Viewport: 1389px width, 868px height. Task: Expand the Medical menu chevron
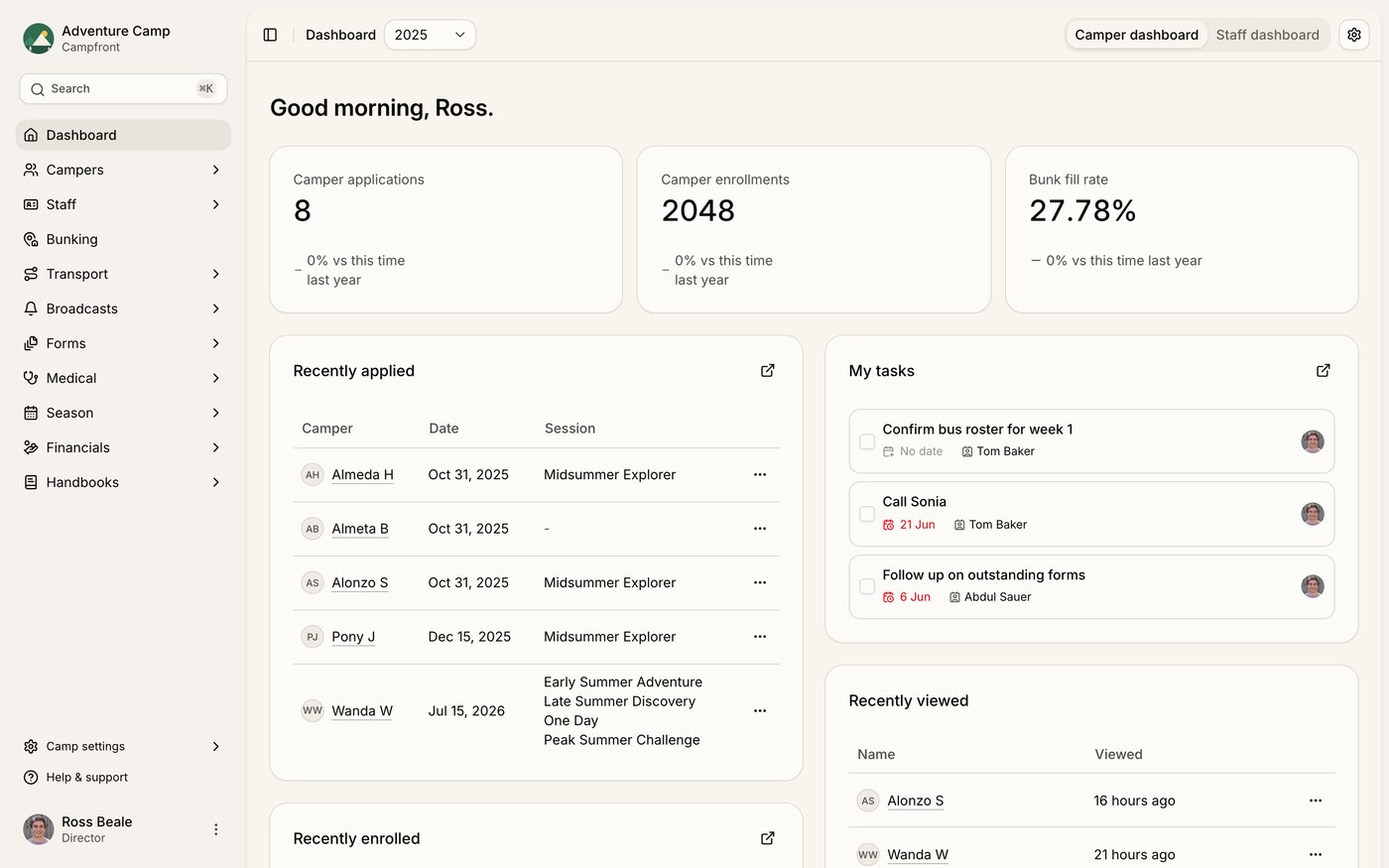pos(215,378)
